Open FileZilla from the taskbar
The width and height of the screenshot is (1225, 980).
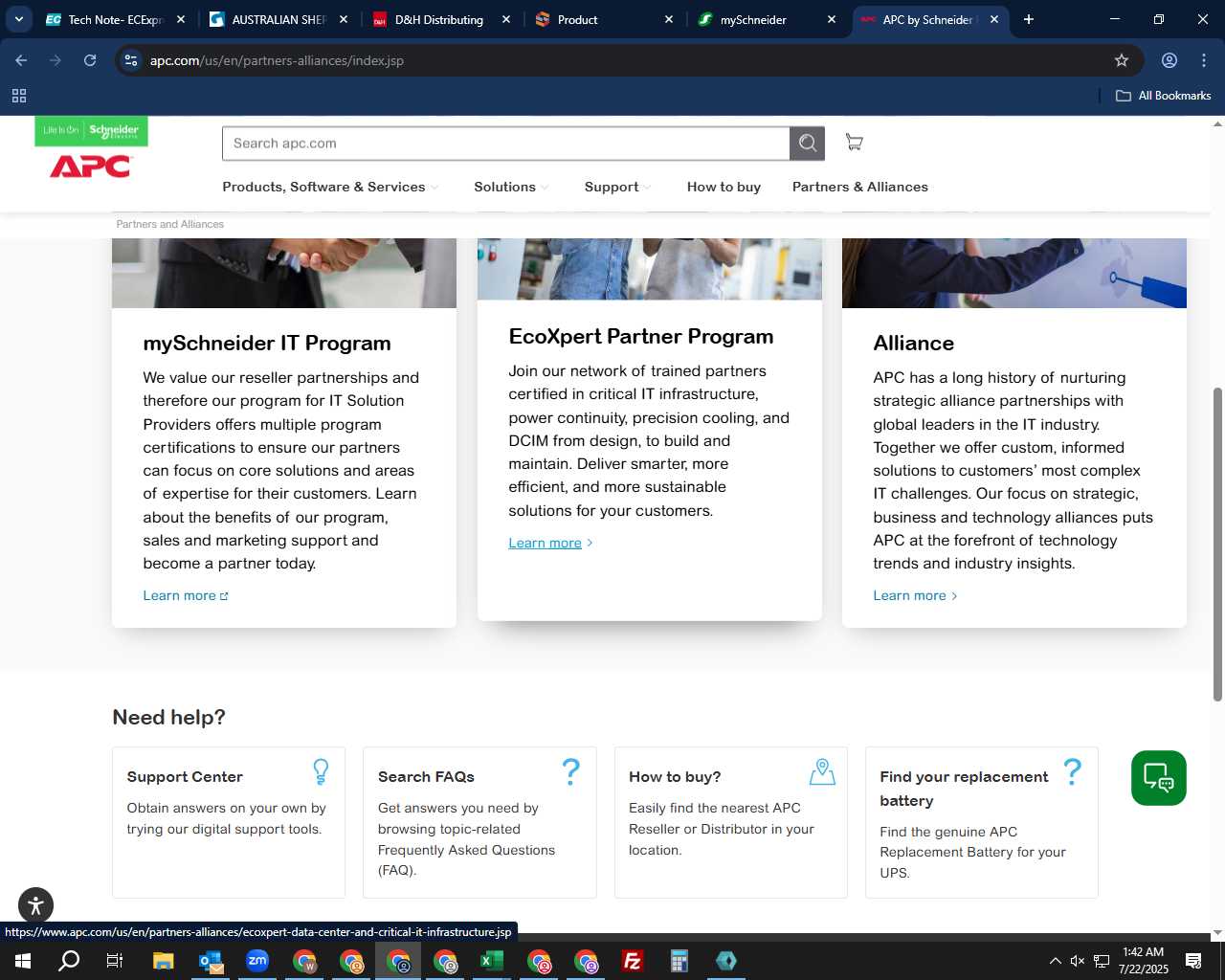click(633, 961)
